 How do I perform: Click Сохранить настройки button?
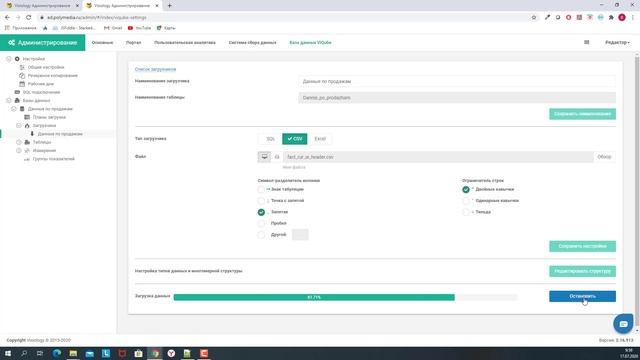tap(582, 246)
